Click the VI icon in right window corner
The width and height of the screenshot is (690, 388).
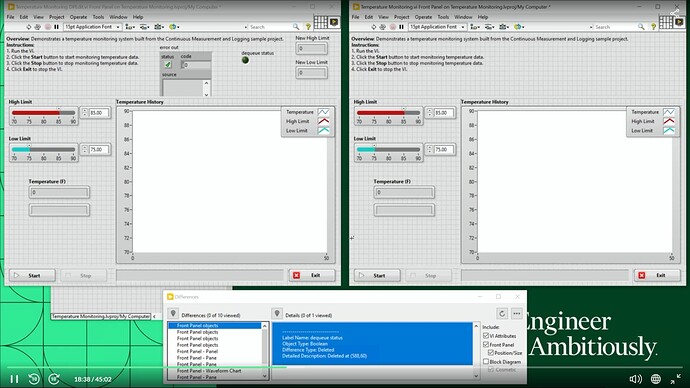point(679,22)
